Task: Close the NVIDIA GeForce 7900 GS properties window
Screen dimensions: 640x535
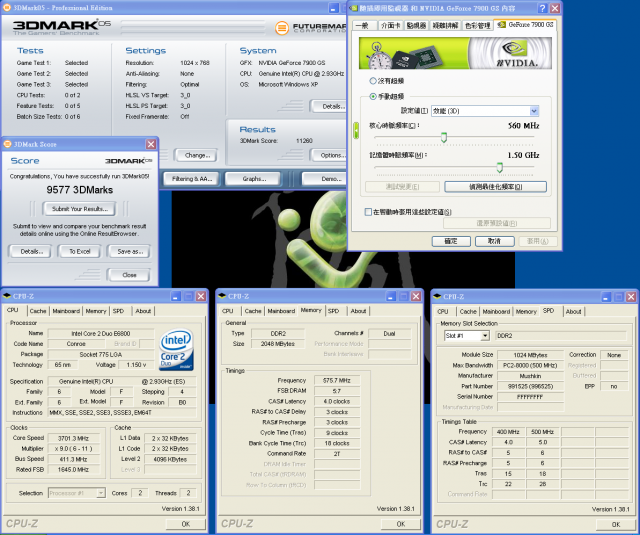Action: pos(555,8)
